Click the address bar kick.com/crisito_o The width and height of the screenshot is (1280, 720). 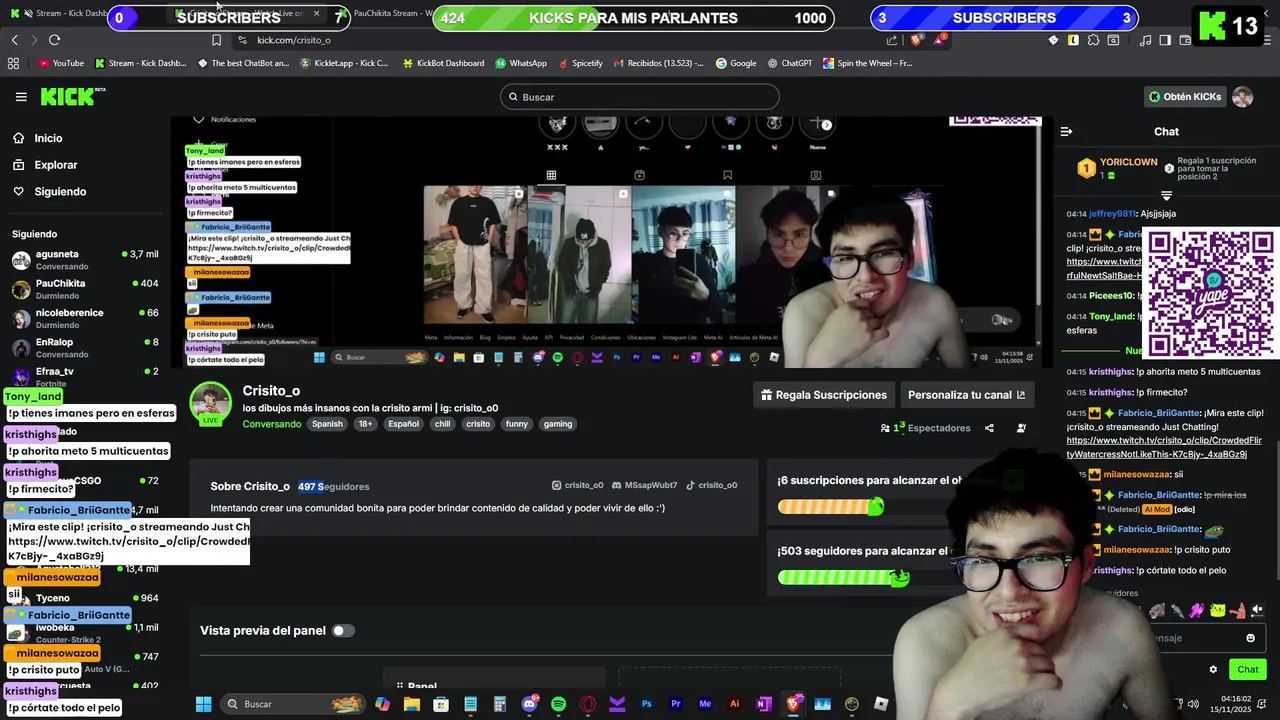(x=293, y=40)
